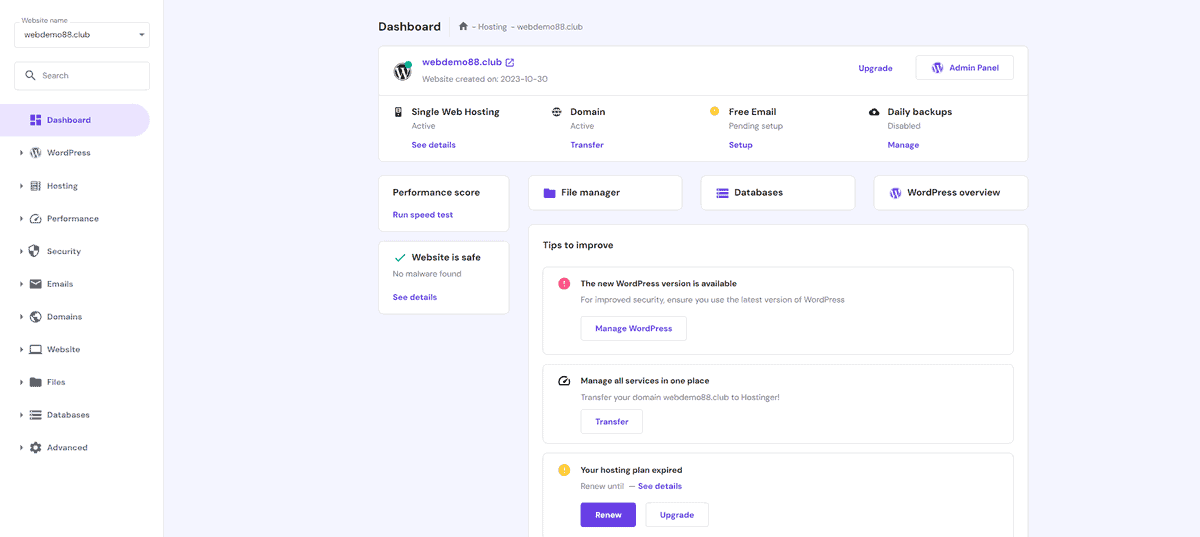Click into the sidebar Search field

[82, 76]
